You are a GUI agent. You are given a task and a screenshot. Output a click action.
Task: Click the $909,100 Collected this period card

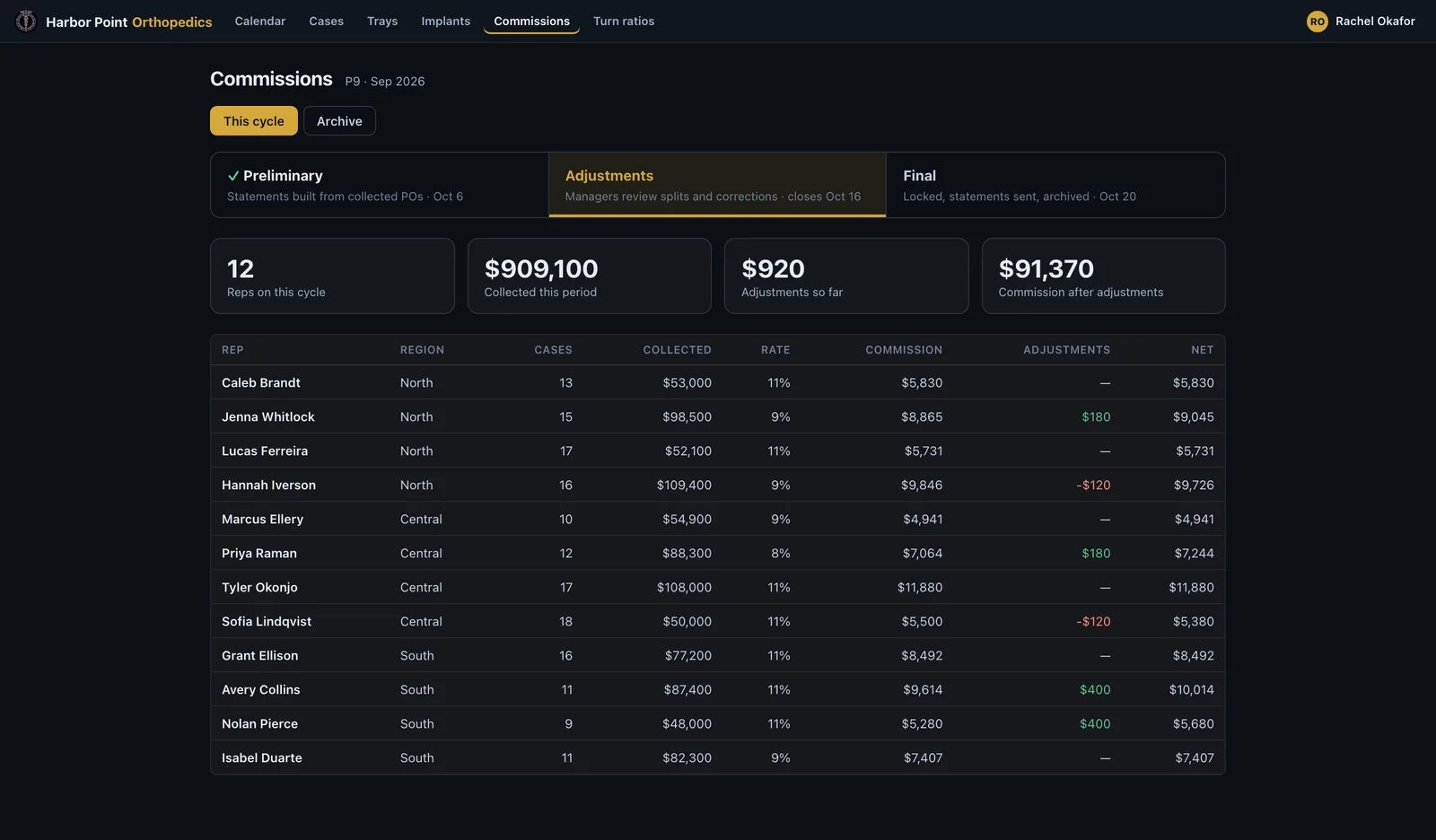(590, 276)
